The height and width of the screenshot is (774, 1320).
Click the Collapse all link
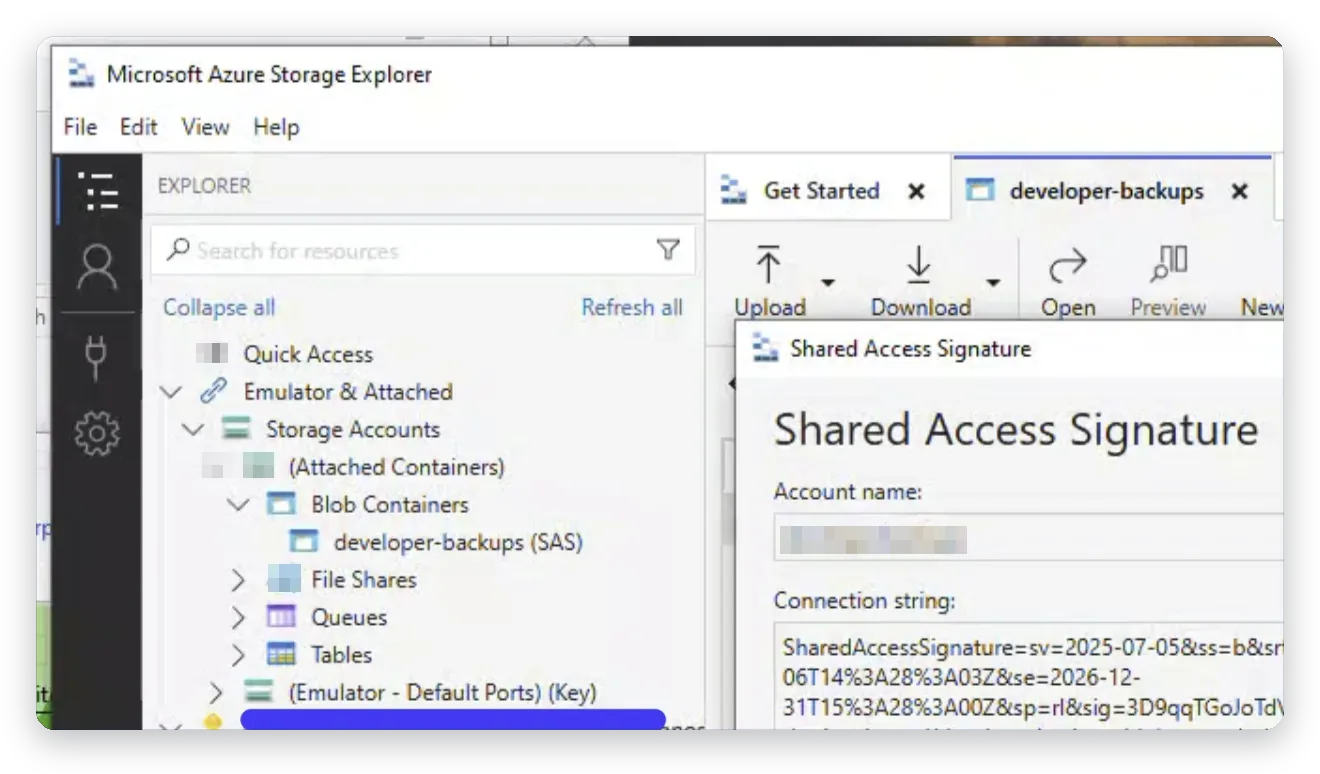219,308
